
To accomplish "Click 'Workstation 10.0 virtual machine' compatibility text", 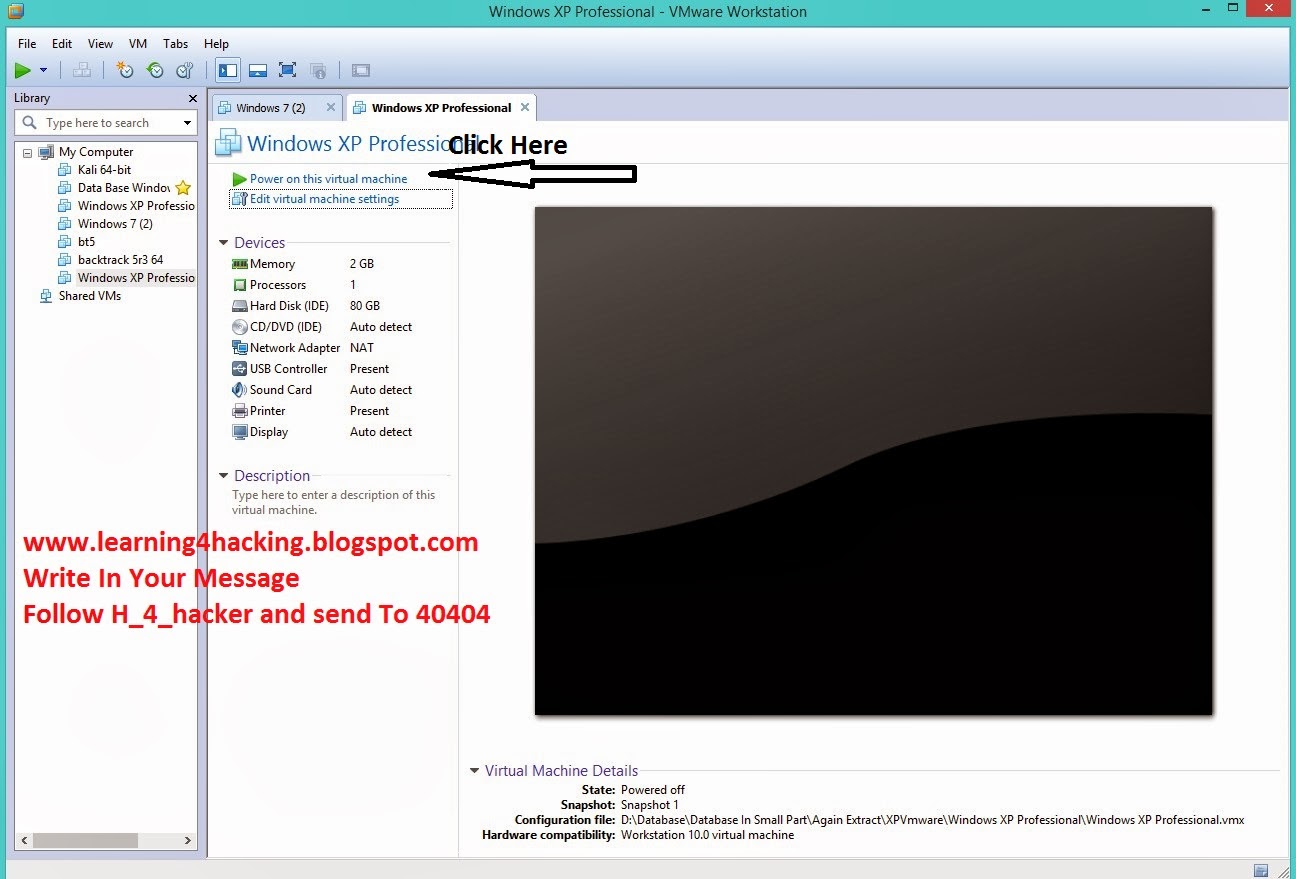I will (x=708, y=835).
